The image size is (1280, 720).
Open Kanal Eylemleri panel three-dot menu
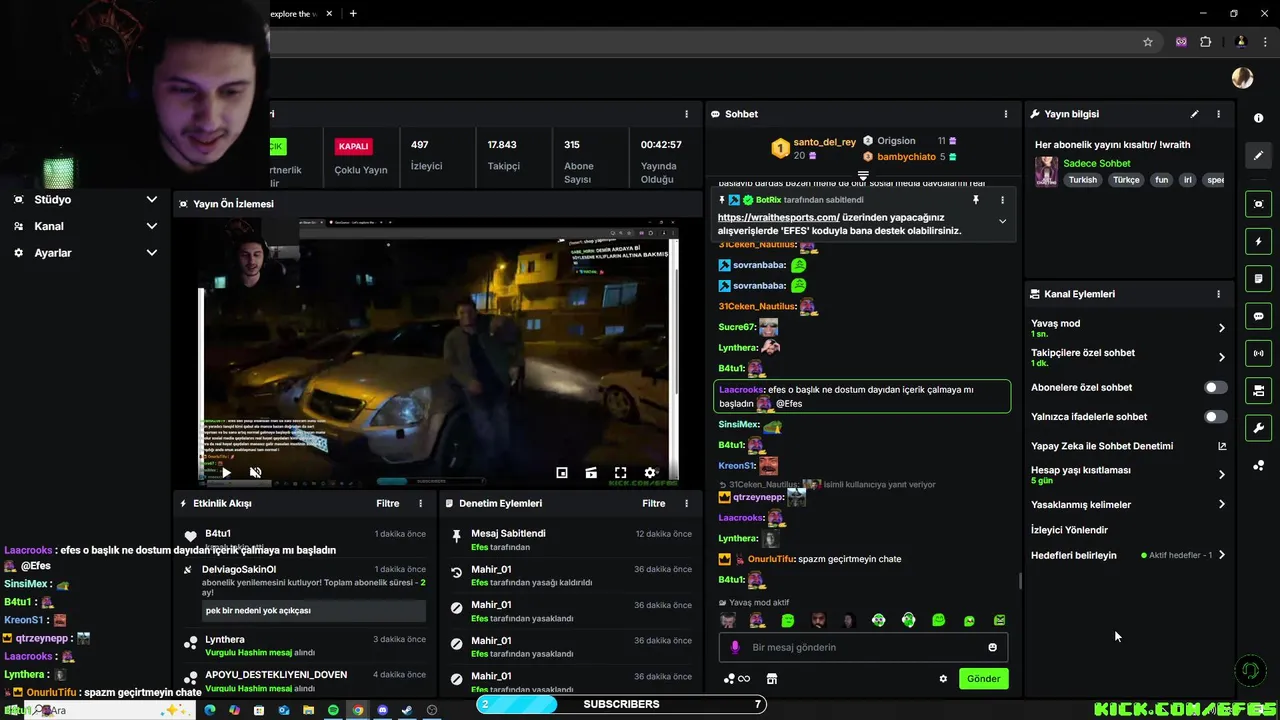click(x=1218, y=294)
